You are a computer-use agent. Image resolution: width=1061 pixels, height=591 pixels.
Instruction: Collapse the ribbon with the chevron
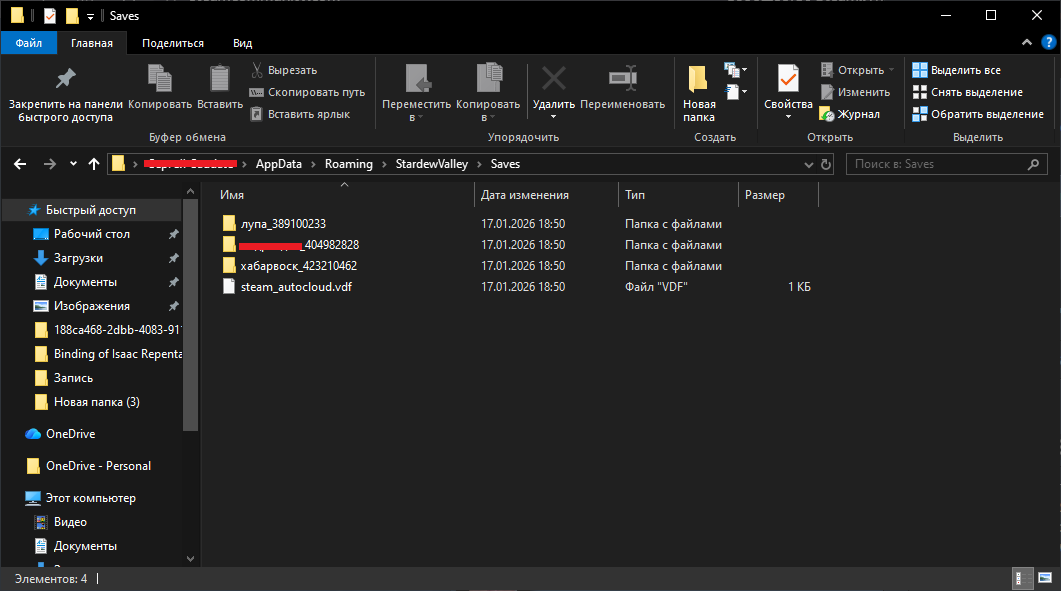click(1026, 42)
